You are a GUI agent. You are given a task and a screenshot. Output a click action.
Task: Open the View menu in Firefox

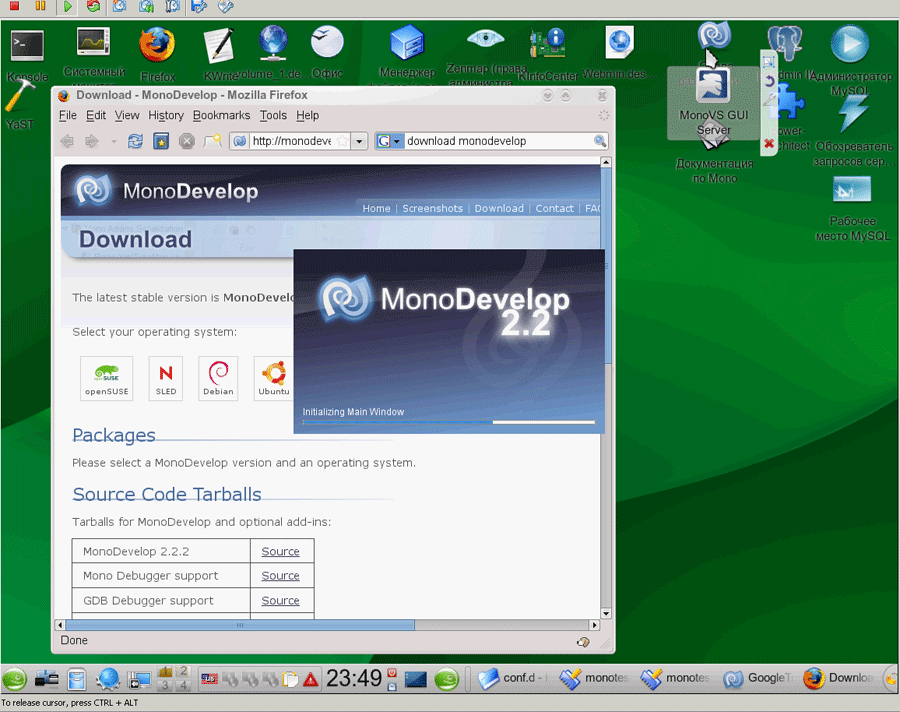pyautogui.click(x=127, y=115)
